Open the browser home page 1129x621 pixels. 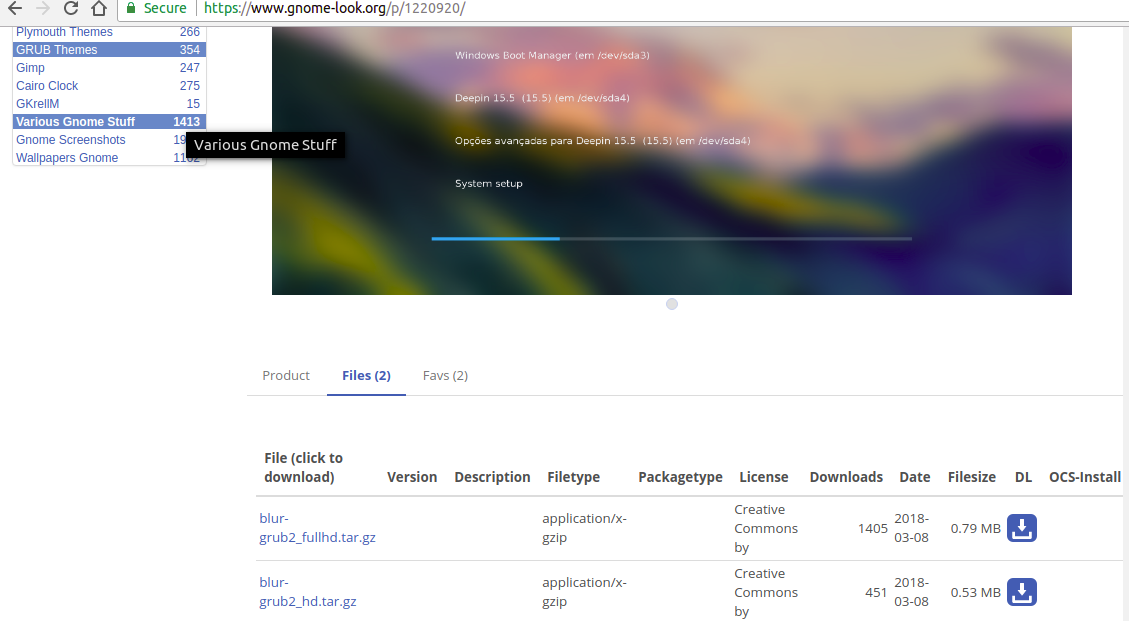tap(99, 9)
